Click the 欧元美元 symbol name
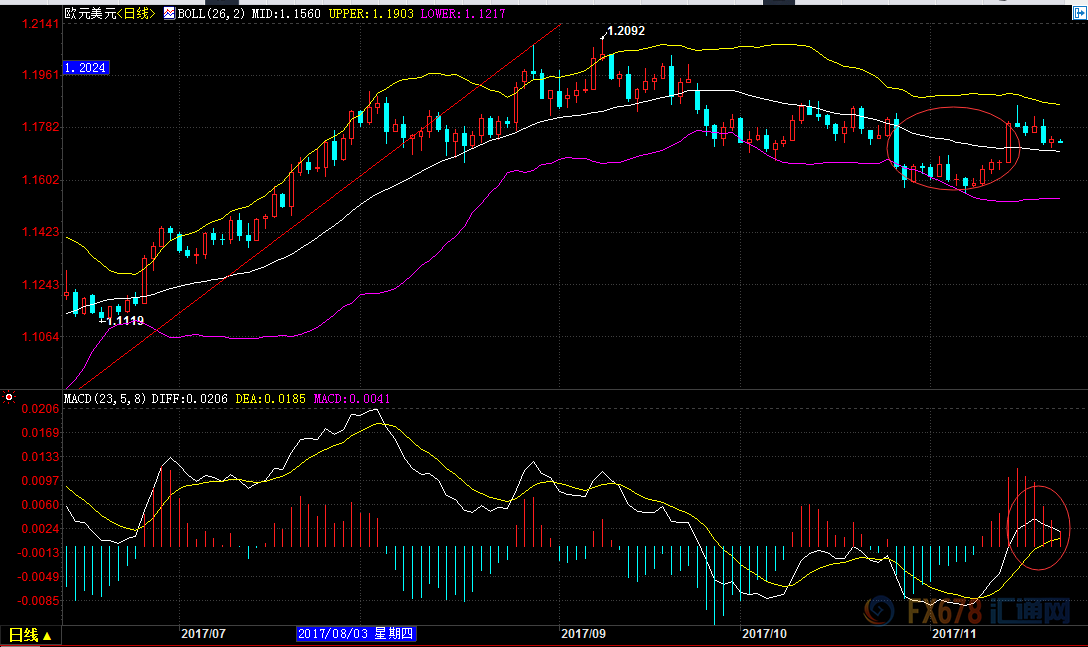The width and height of the screenshot is (1088, 647). pyautogui.click(x=89, y=13)
